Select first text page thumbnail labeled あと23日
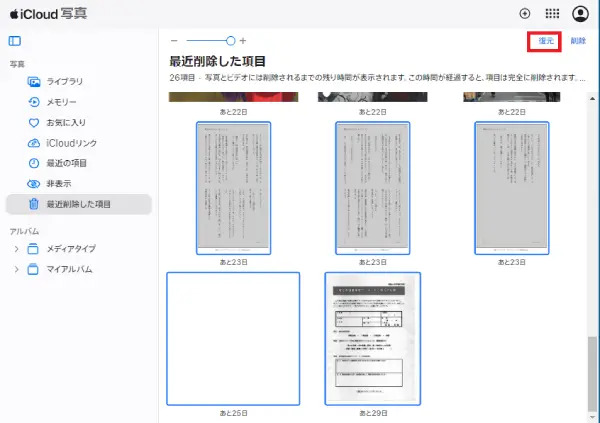 coord(233,188)
